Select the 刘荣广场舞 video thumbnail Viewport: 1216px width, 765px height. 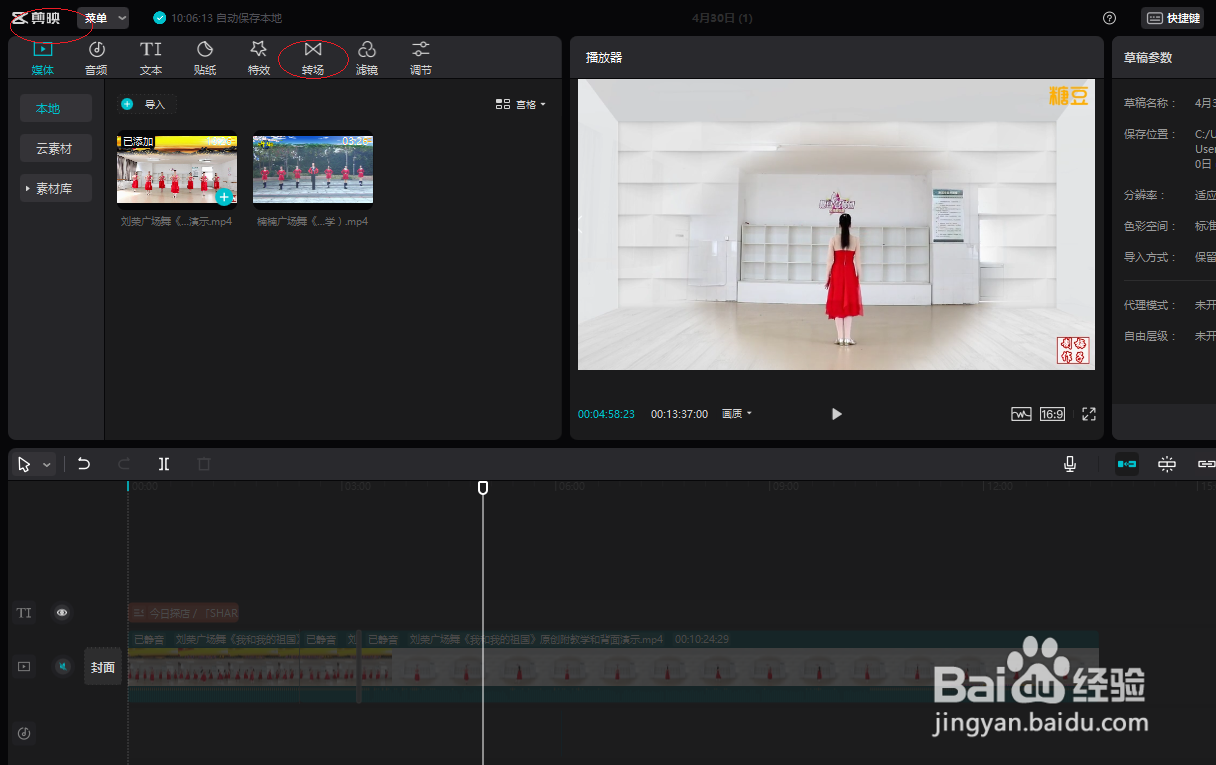tap(177, 169)
